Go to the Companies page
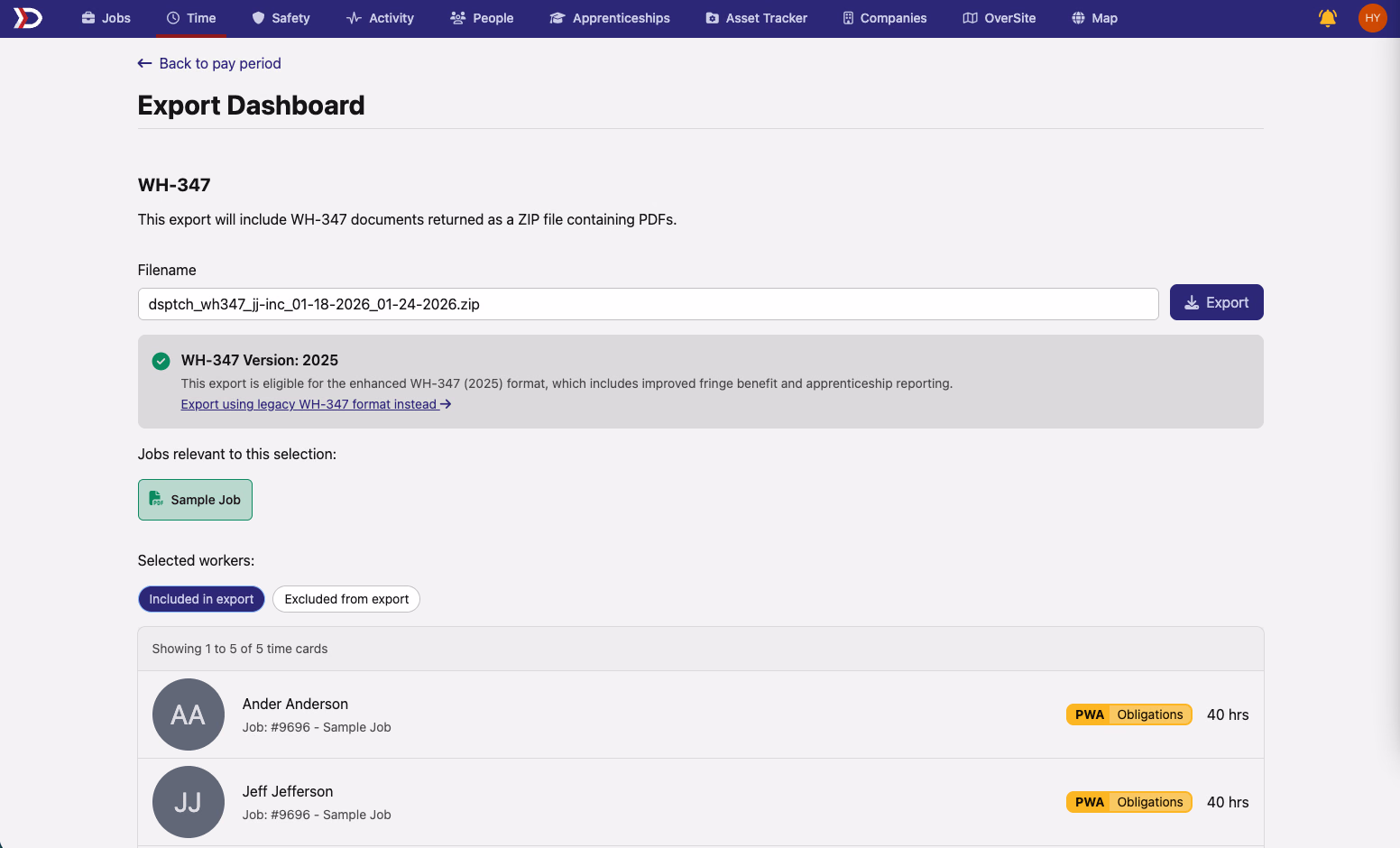 click(884, 18)
